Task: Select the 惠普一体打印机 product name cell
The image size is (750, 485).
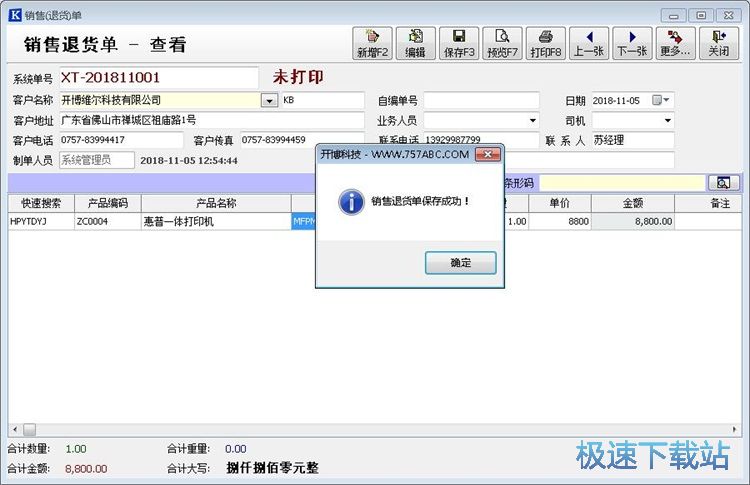Action: (216, 221)
